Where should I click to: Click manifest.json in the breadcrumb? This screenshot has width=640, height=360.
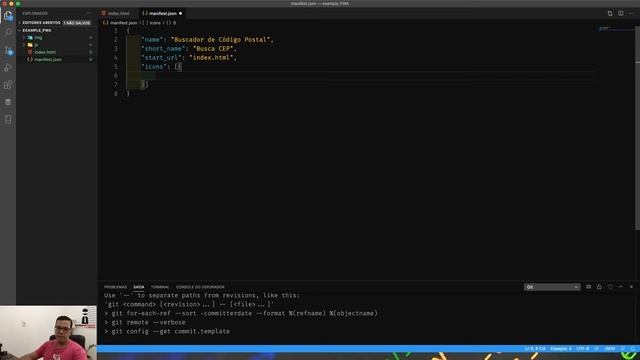(x=123, y=23)
